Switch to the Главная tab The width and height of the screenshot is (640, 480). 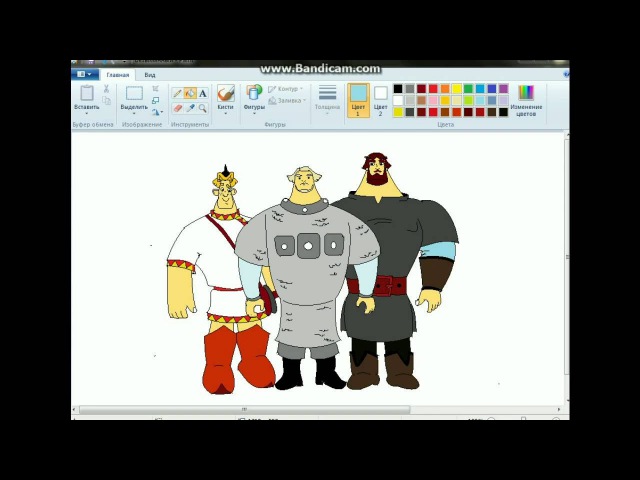[x=118, y=75]
